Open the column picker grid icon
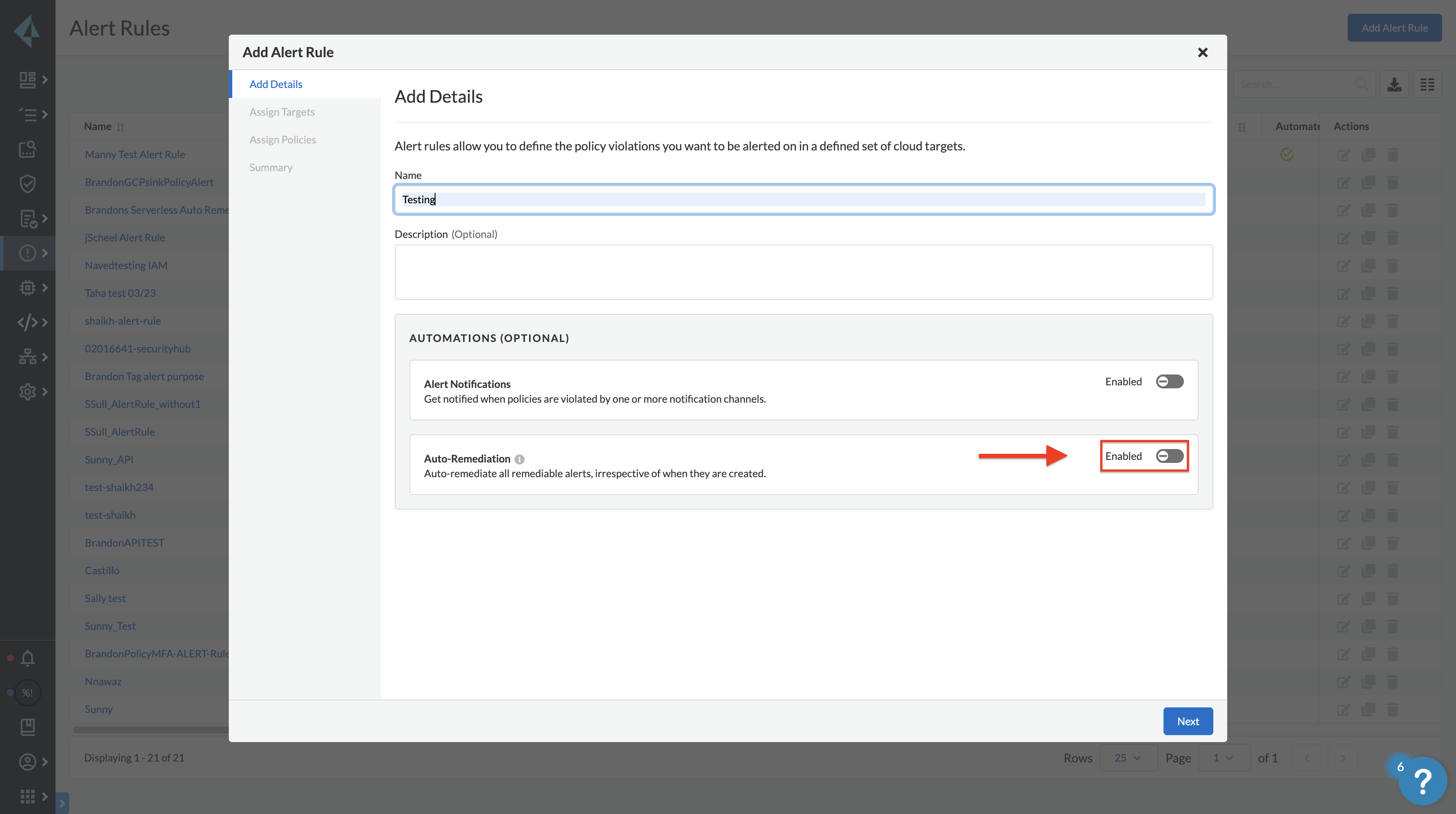Screen dimensions: 1456x814 pyautogui.click(x=1427, y=84)
